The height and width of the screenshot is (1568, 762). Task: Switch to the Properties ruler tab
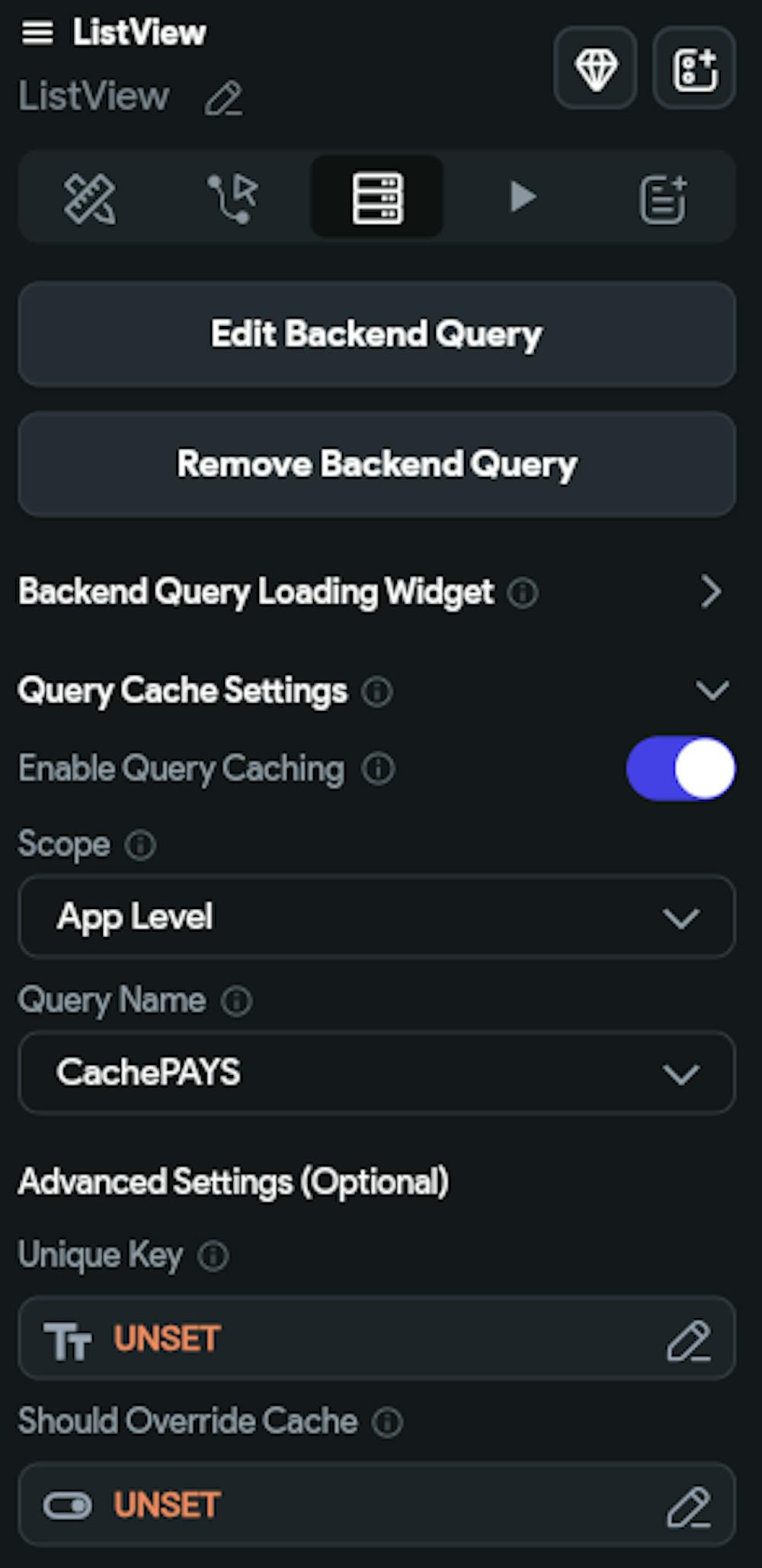point(90,197)
